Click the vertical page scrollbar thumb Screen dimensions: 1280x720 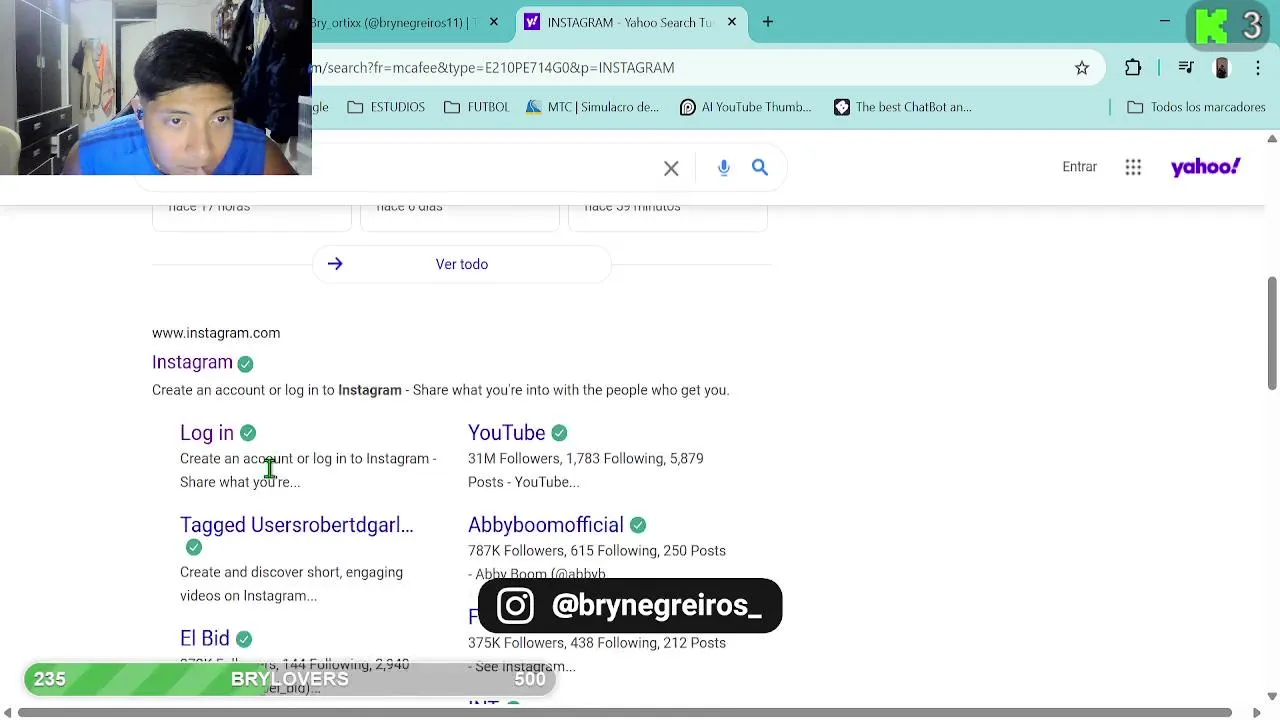(x=1272, y=333)
